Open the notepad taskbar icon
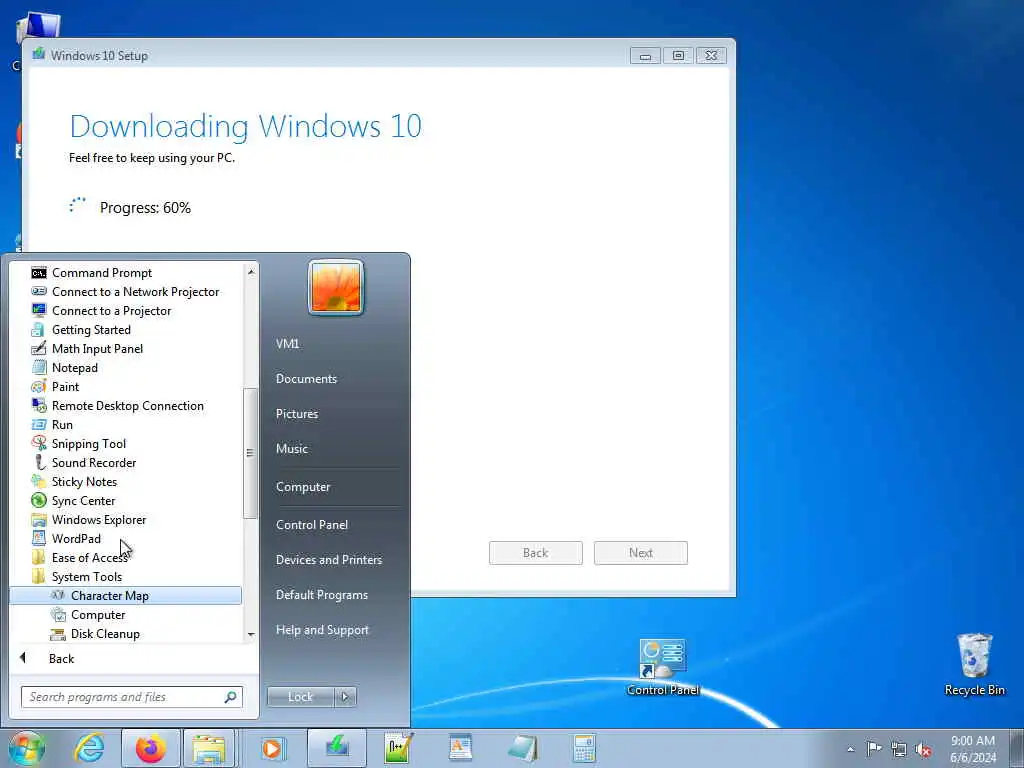 click(x=522, y=748)
